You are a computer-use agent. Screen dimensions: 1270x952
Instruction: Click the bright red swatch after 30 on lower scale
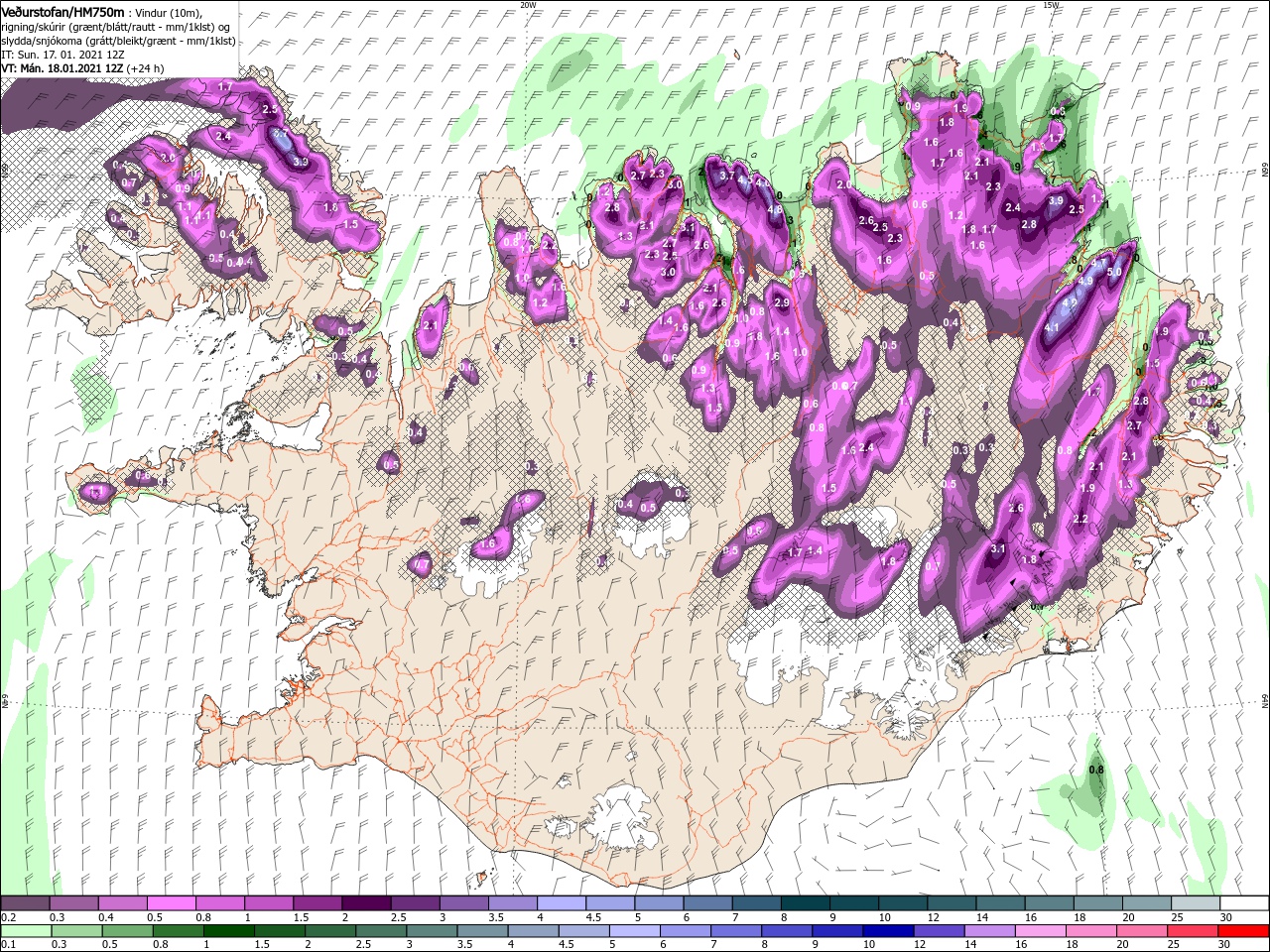tap(1242, 931)
